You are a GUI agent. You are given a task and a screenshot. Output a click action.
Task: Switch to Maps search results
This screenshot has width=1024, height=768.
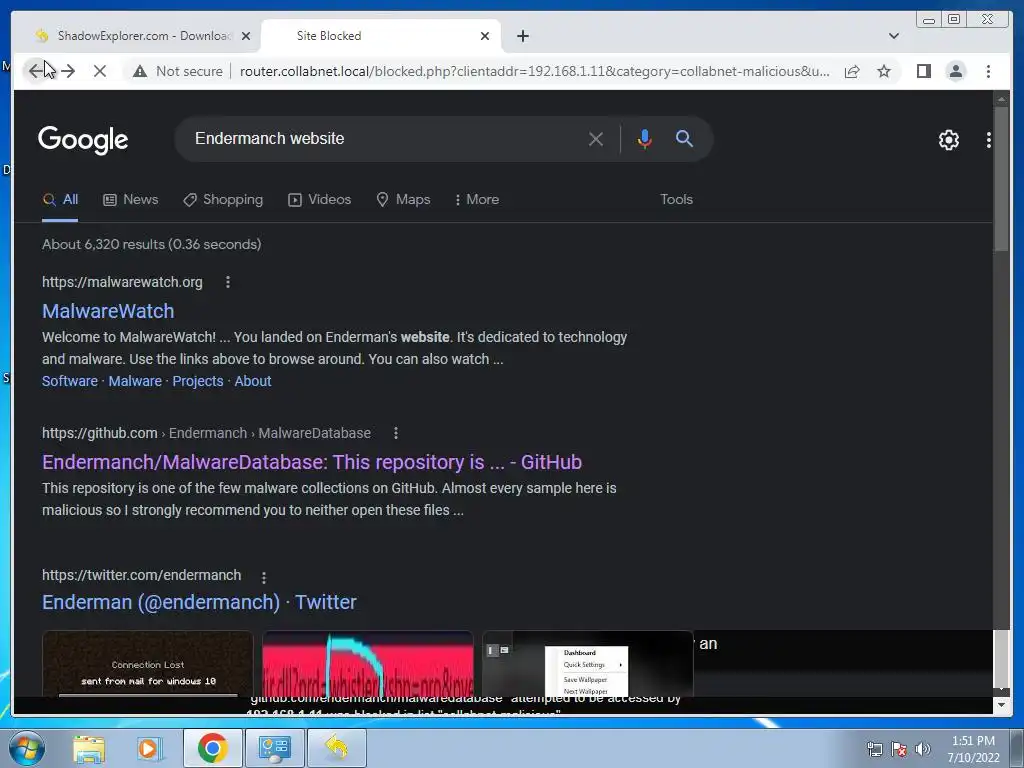point(403,200)
